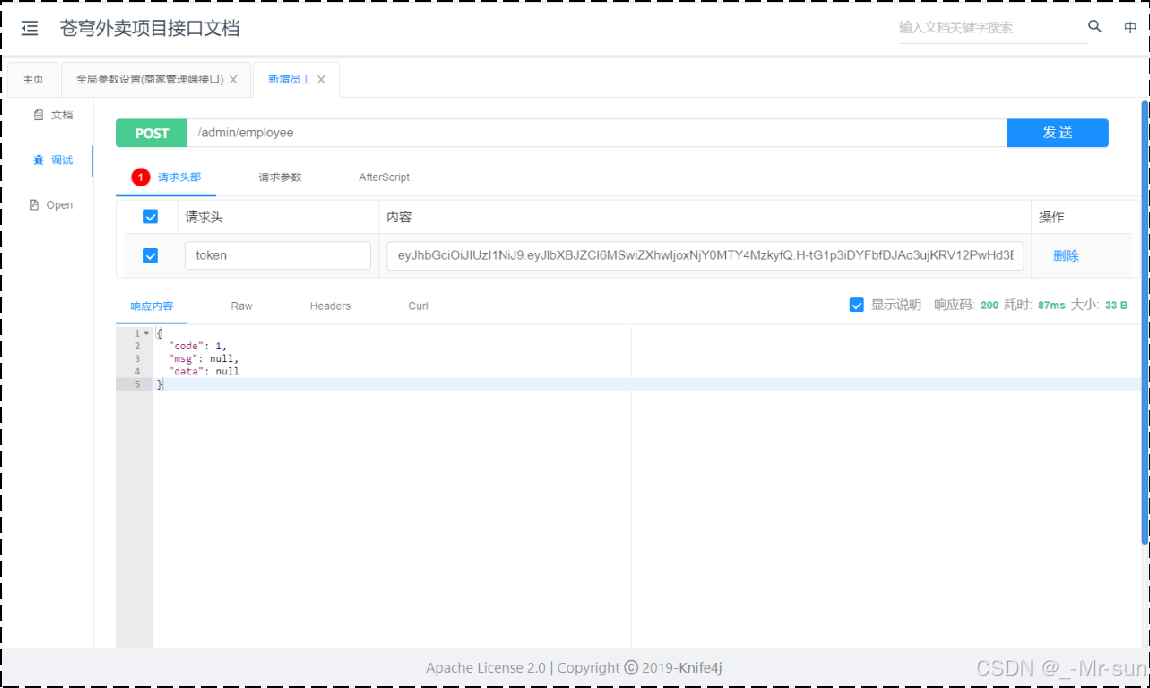Click 删除 for the token row
This screenshot has height=688, width=1150.
[x=1066, y=255]
